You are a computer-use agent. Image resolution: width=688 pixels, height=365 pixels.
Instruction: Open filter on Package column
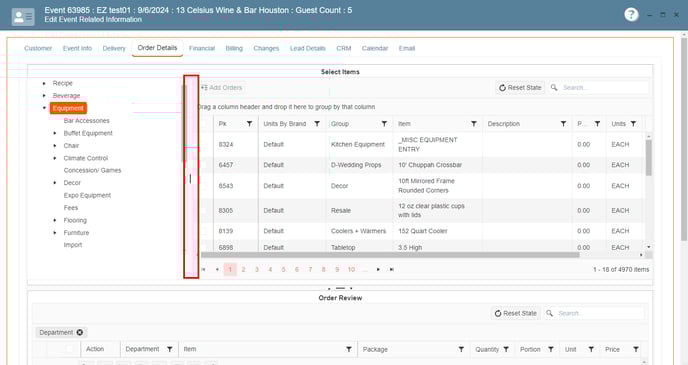[x=461, y=349]
